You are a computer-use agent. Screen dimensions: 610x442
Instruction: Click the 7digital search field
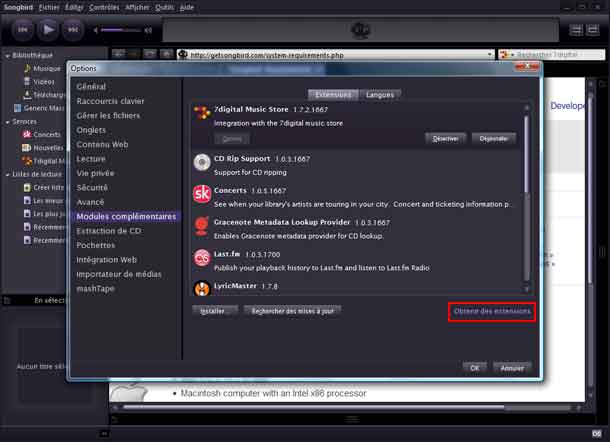[552, 54]
